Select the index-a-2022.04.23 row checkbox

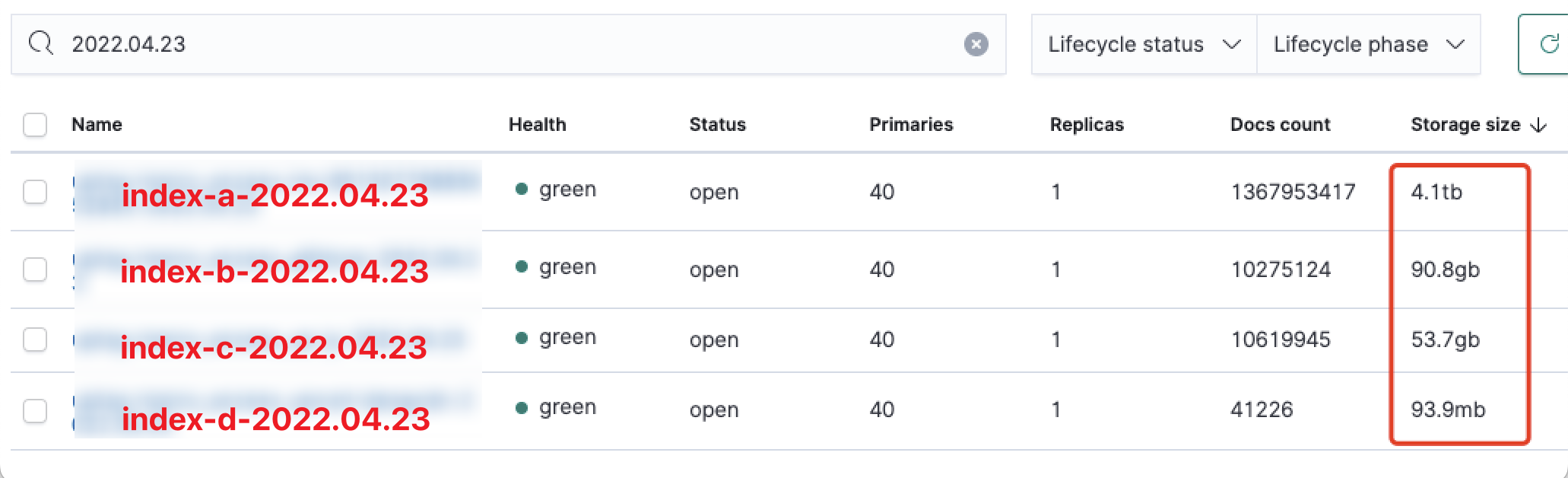pyautogui.click(x=35, y=192)
